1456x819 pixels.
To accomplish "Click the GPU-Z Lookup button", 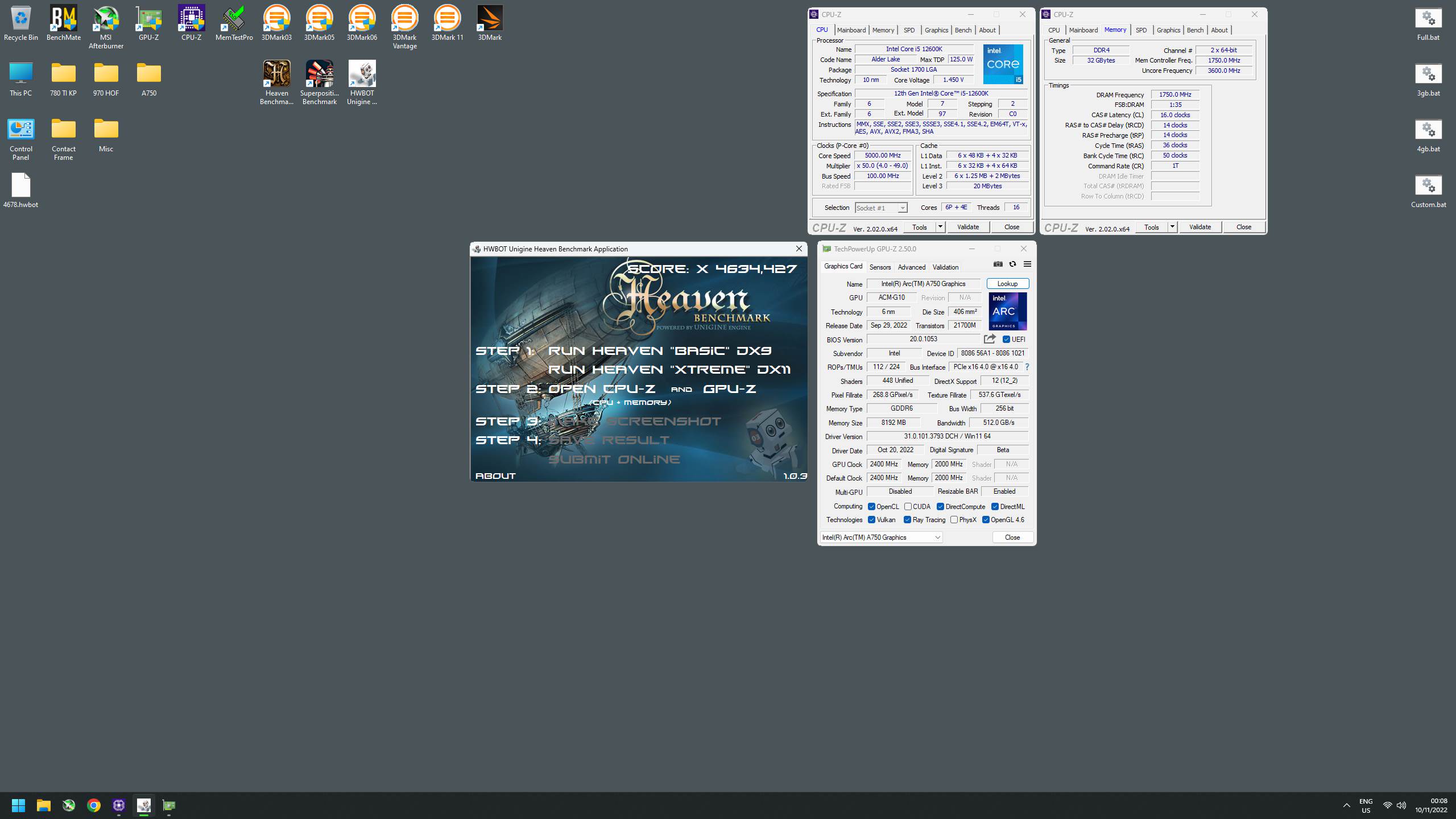I will [x=1007, y=284].
